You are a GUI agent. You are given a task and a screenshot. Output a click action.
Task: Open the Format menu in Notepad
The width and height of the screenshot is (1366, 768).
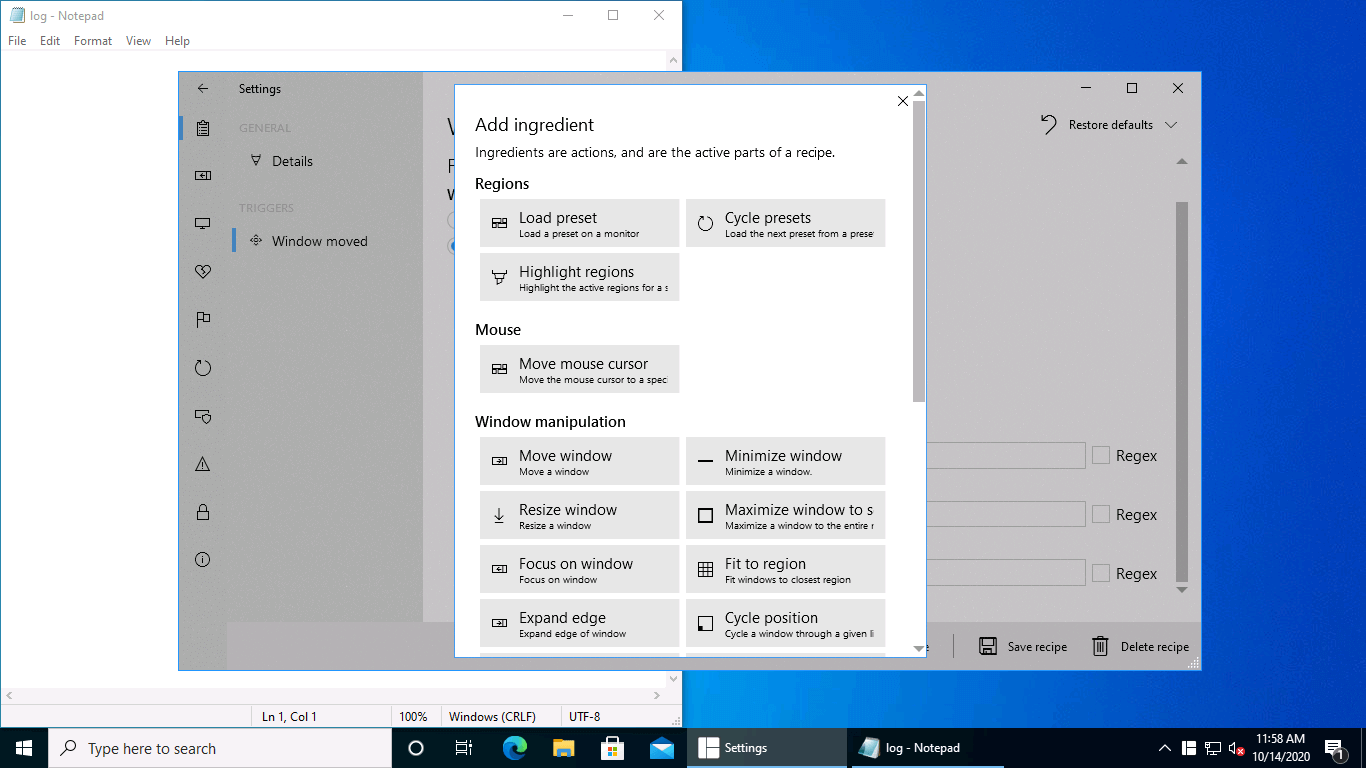click(93, 41)
